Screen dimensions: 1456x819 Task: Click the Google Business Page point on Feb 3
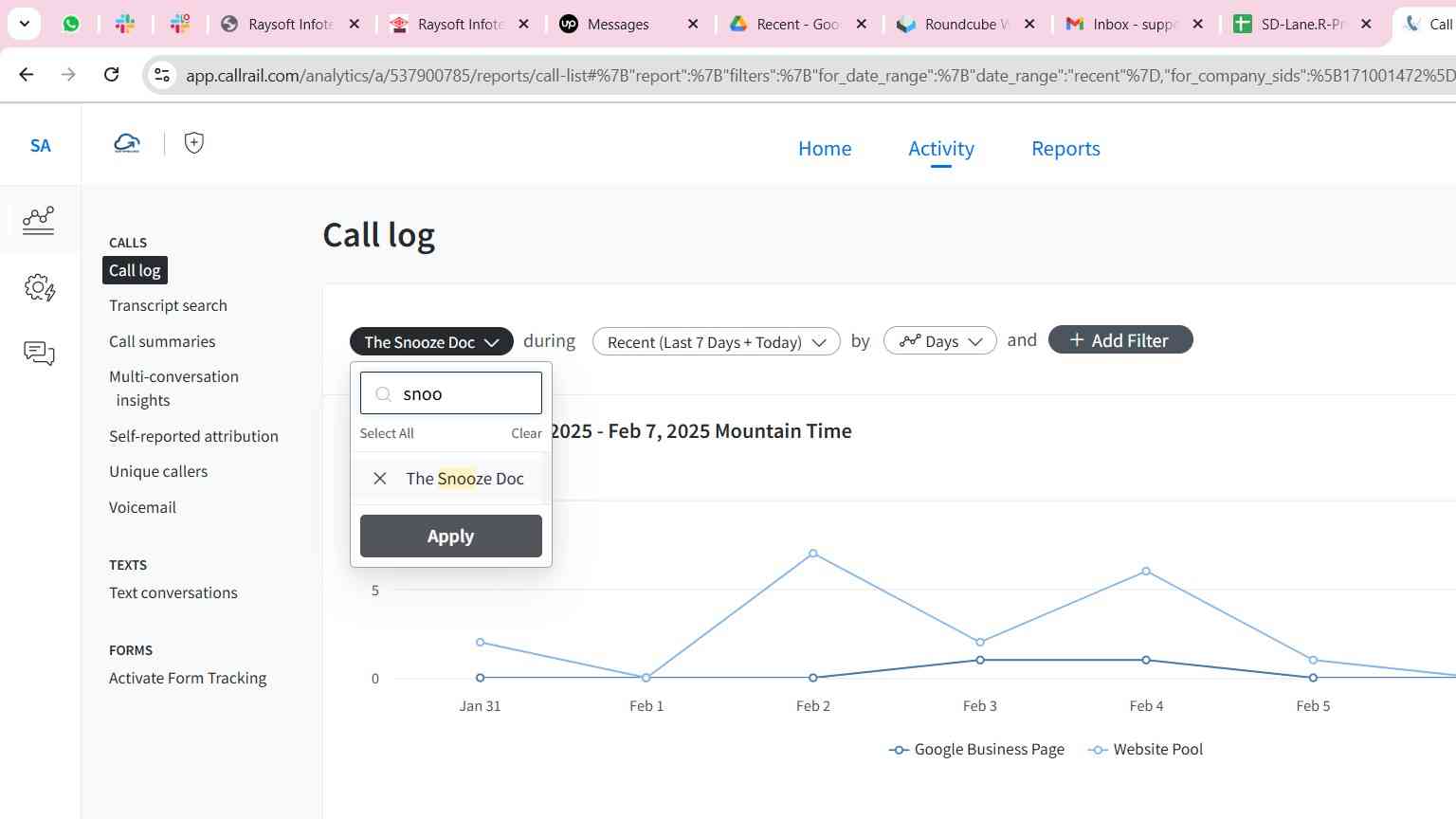[980, 661]
